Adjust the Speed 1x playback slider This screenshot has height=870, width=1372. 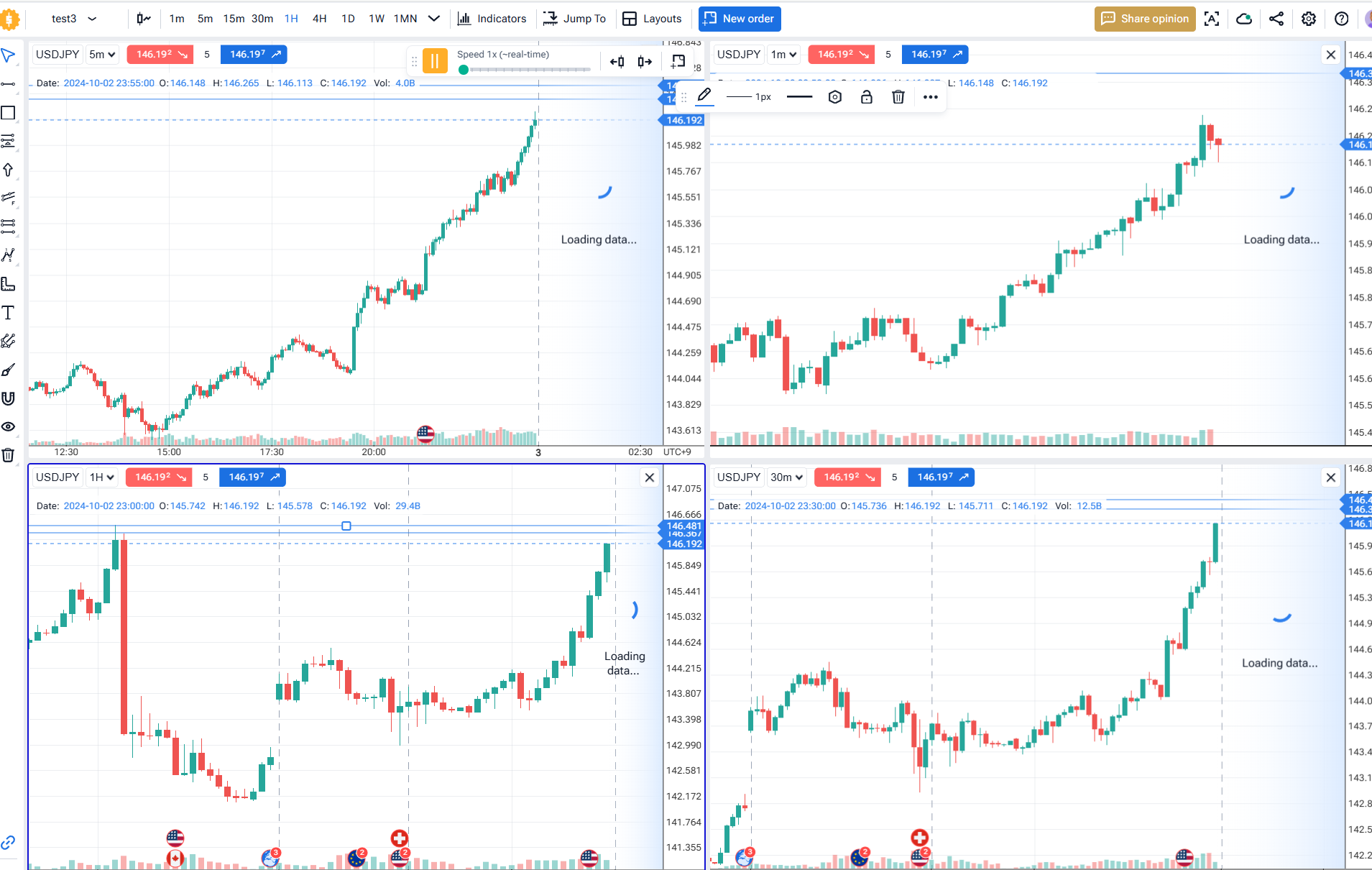(x=525, y=70)
